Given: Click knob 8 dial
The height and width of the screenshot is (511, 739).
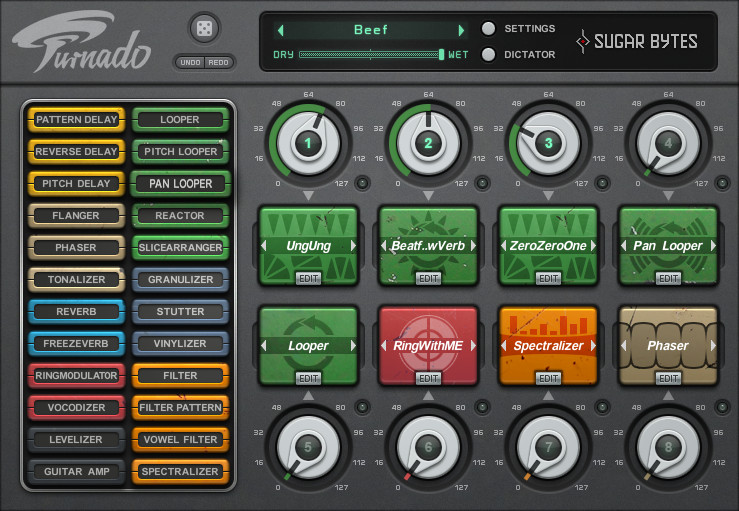Looking at the screenshot, I should click(x=668, y=447).
